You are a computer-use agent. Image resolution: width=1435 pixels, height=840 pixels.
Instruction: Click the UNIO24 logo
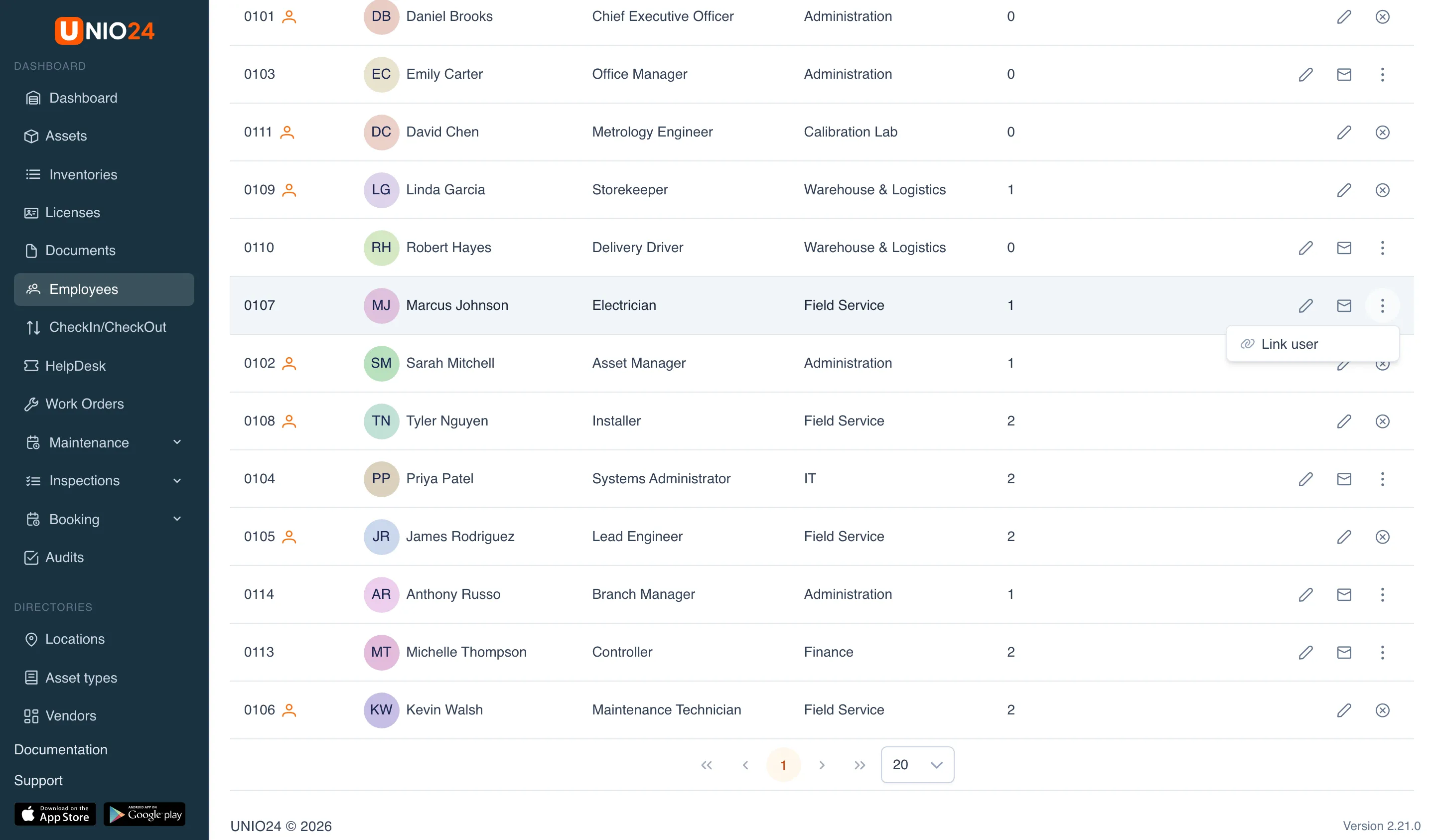pyautogui.click(x=104, y=30)
